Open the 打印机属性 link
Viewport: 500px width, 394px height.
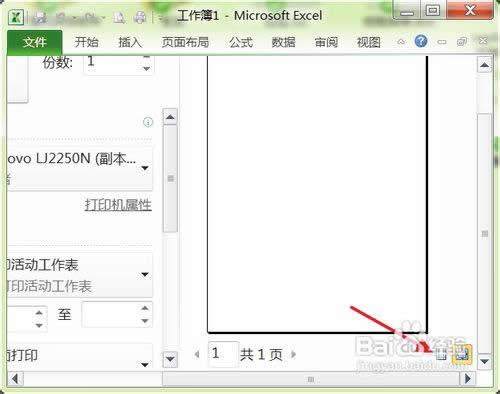[x=118, y=205]
